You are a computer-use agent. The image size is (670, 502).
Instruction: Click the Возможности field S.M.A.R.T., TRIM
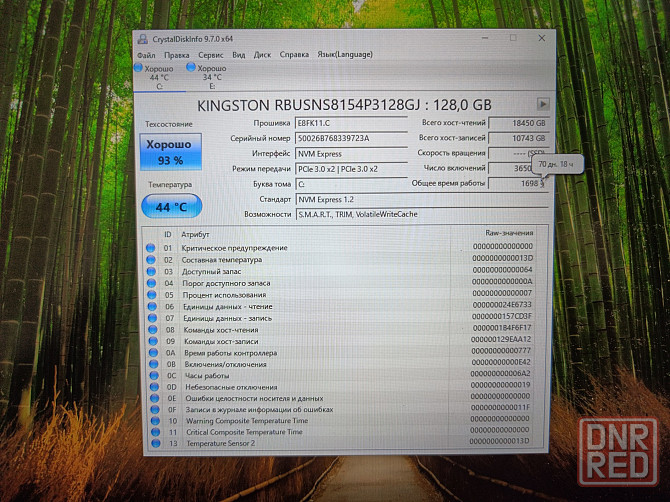pyautogui.click(x=422, y=214)
